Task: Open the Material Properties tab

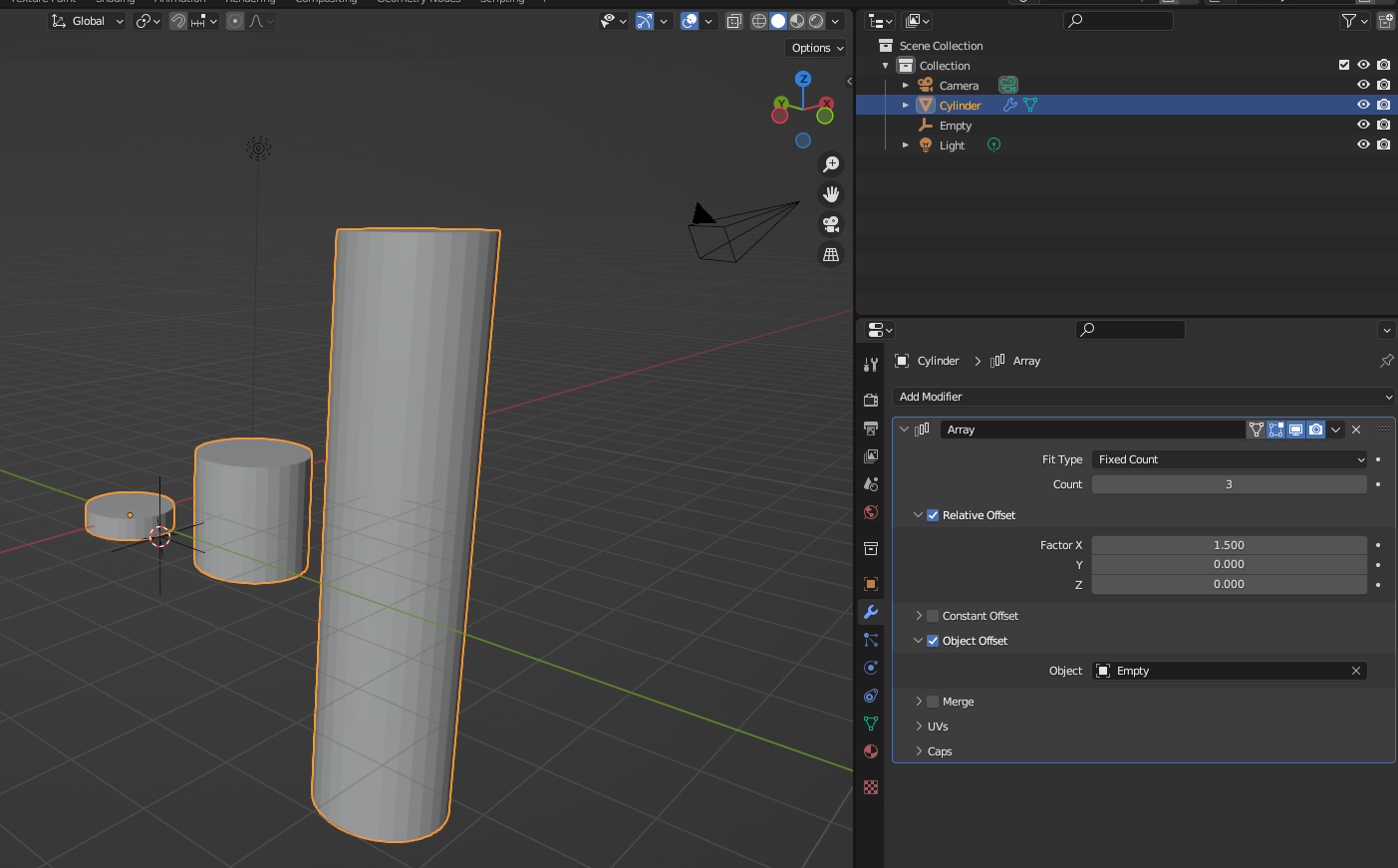Action: click(871, 751)
